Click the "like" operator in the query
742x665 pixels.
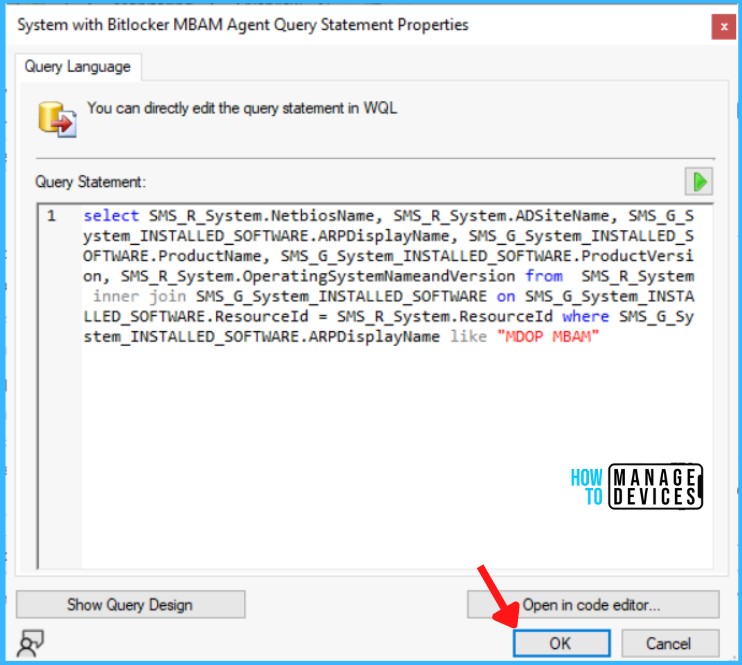click(x=468, y=337)
